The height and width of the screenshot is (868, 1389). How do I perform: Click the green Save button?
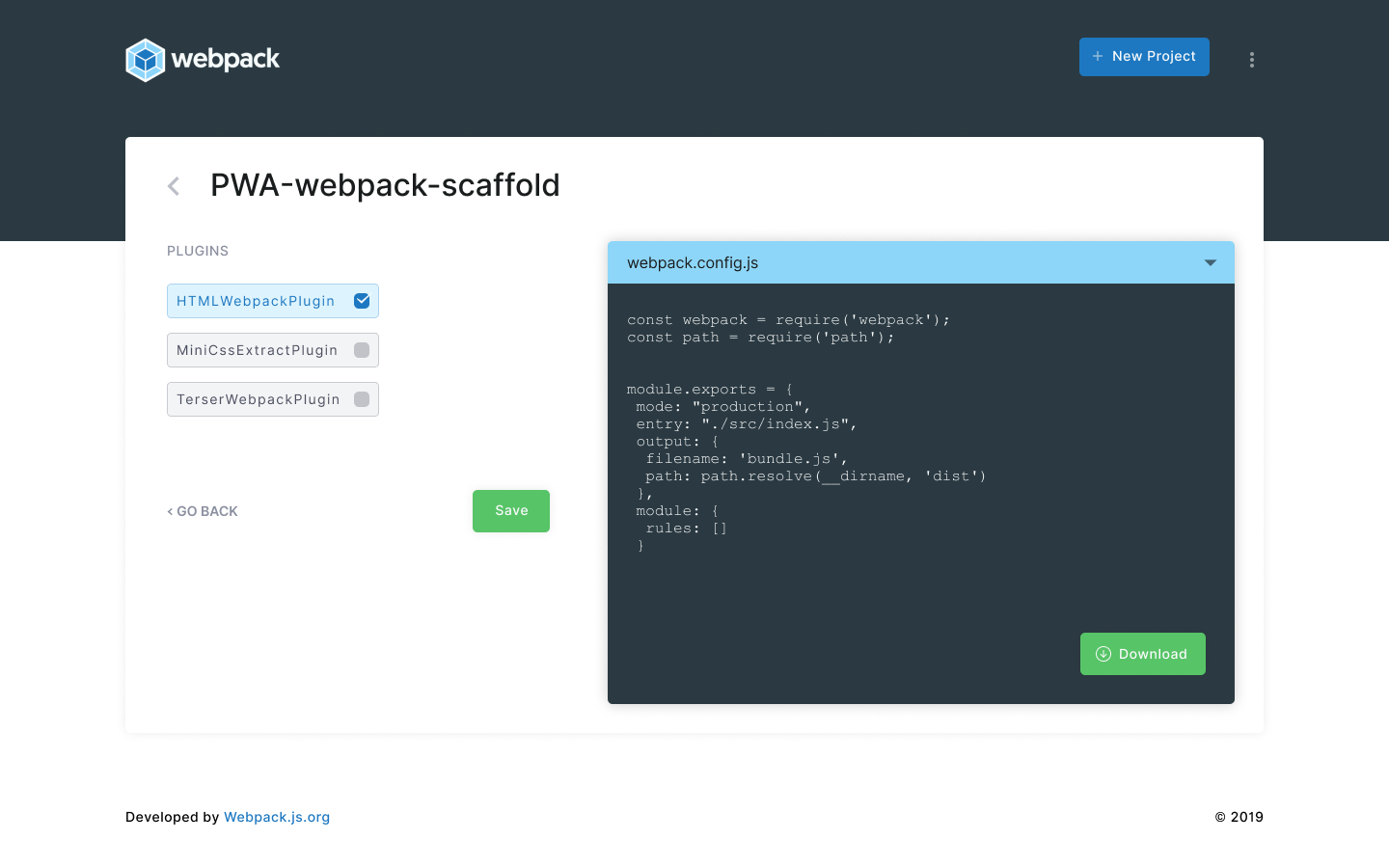511,511
